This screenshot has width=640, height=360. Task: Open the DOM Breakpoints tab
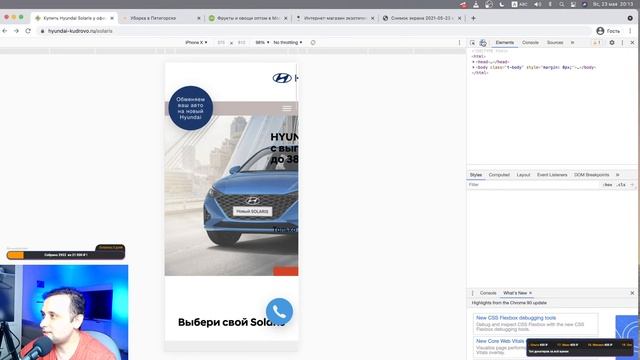(x=591, y=175)
